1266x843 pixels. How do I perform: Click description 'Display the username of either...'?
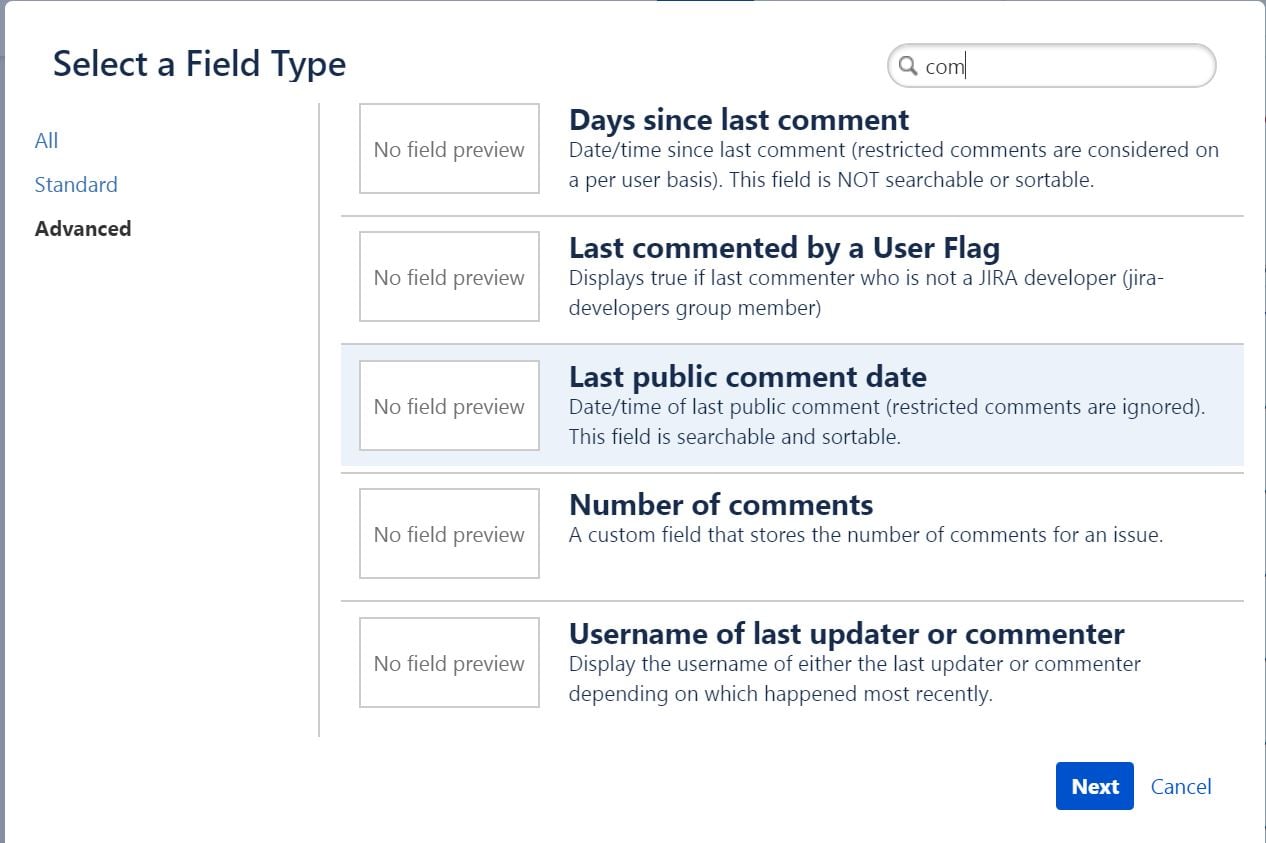tap(855, 679)
